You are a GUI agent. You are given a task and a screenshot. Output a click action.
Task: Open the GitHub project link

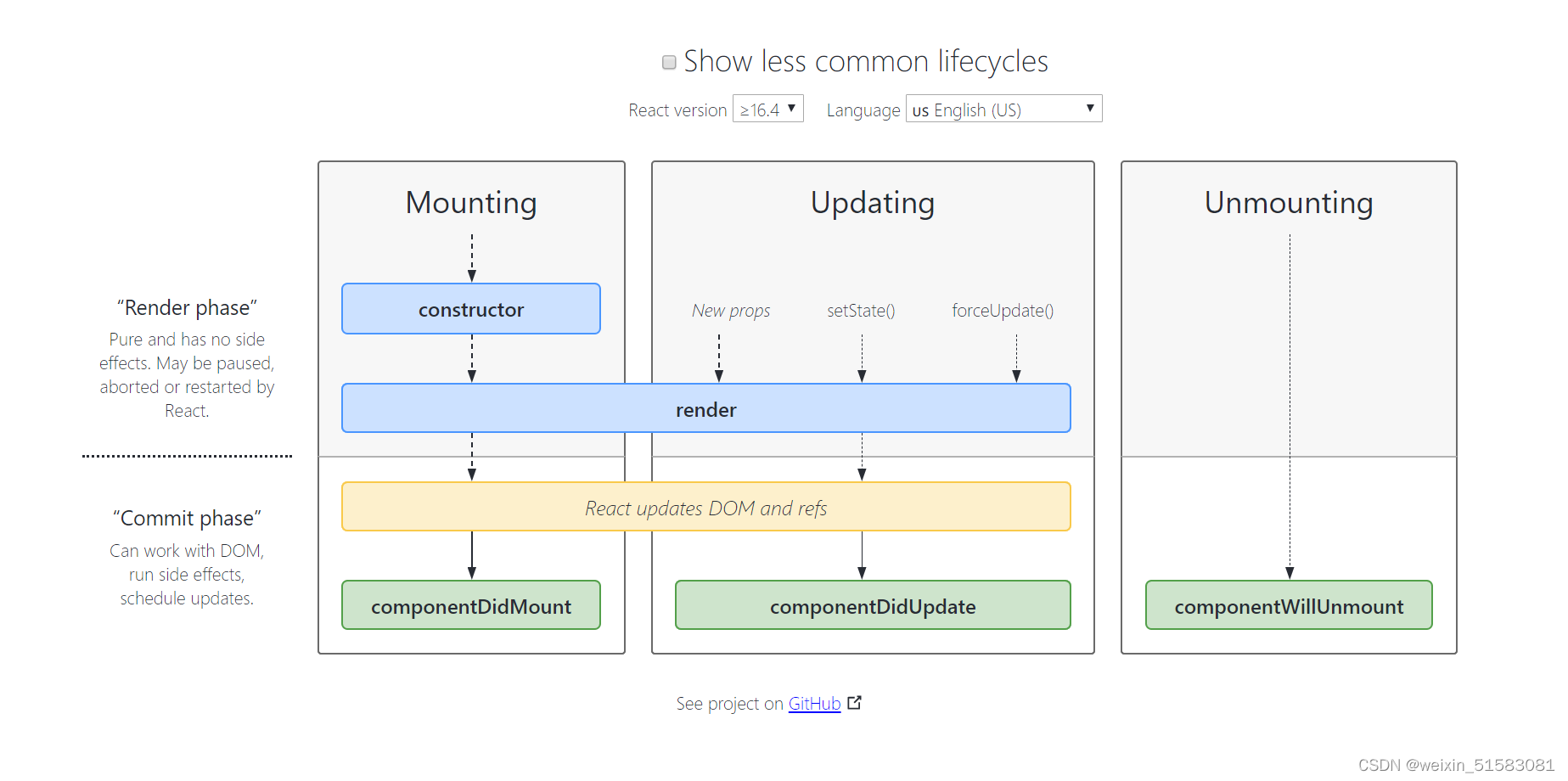click(814, 704)
